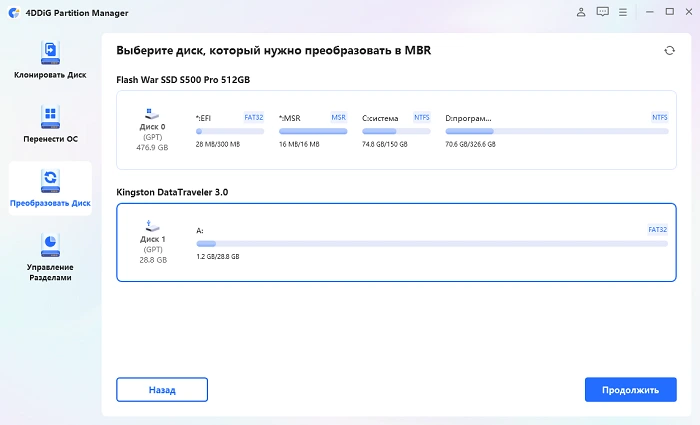700x425 pixels.
Task: Click the 'Kingston DataTraveler 3.0' heading
Action: pyautogui.click(x=172, y=192)
